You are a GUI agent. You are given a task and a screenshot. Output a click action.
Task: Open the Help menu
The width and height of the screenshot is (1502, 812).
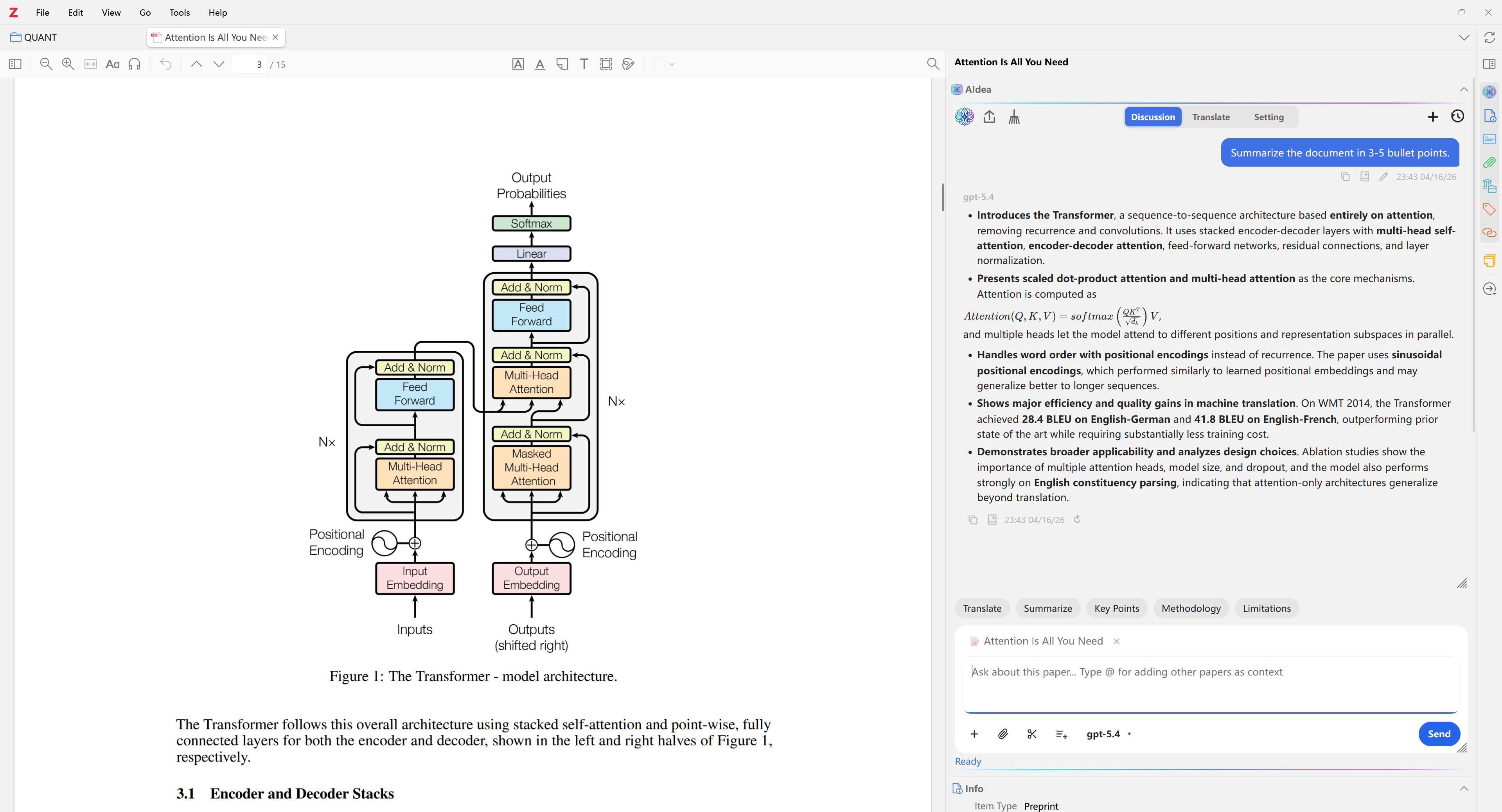[218, 12]
